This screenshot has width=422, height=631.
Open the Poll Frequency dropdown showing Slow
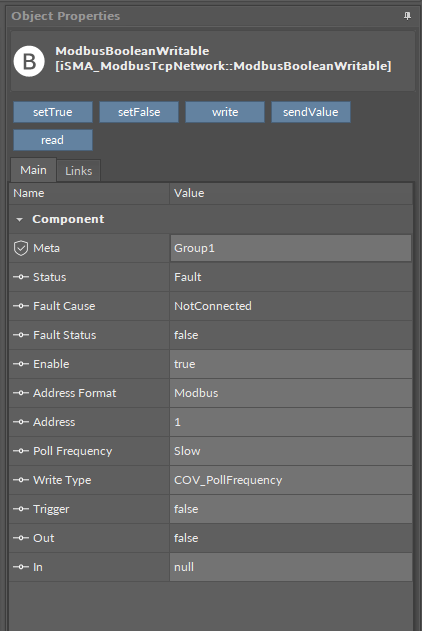(x=291, y=451)
